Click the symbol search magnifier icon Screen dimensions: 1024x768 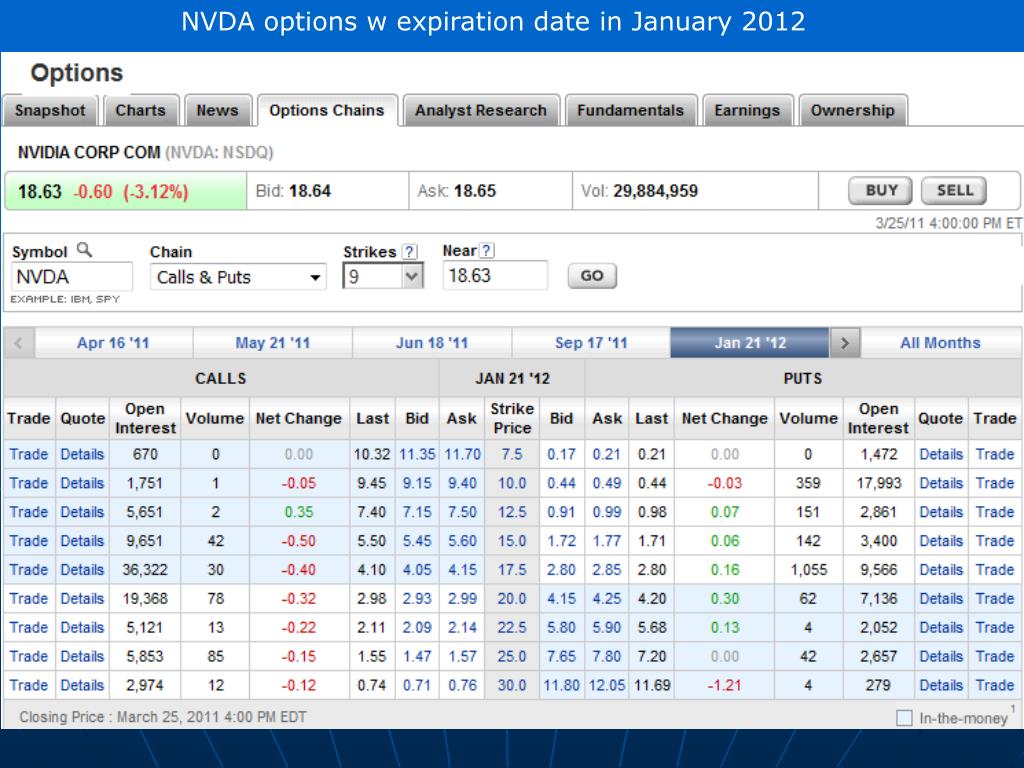(84, 249)
